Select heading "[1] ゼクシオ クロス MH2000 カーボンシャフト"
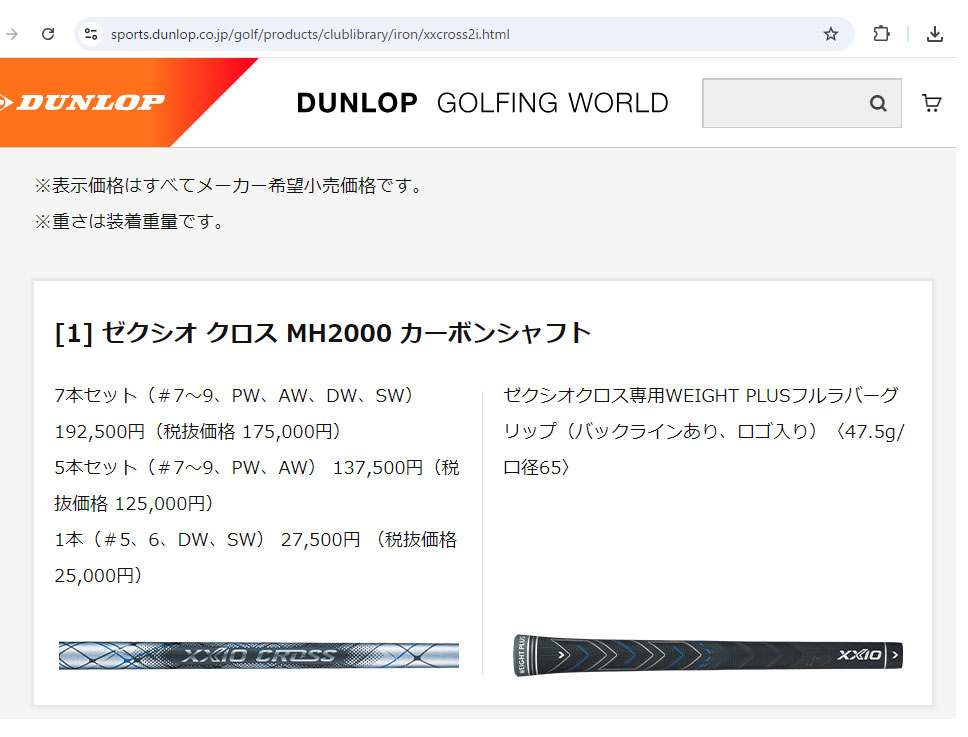 point(322,333)
